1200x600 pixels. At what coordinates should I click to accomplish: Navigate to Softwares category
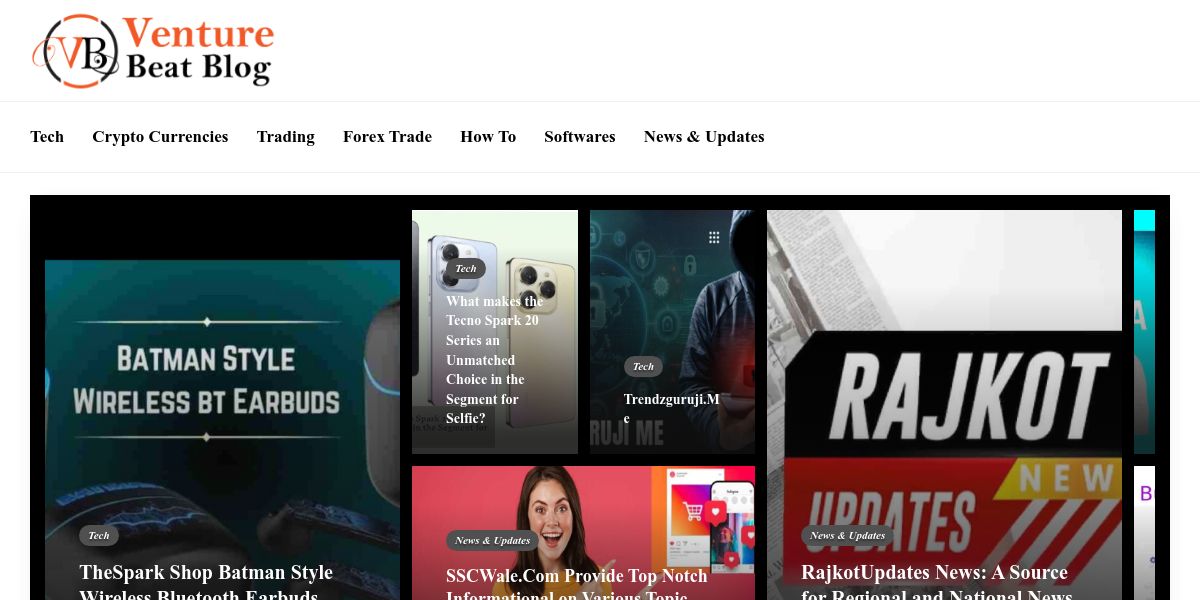tap(580, 137)
